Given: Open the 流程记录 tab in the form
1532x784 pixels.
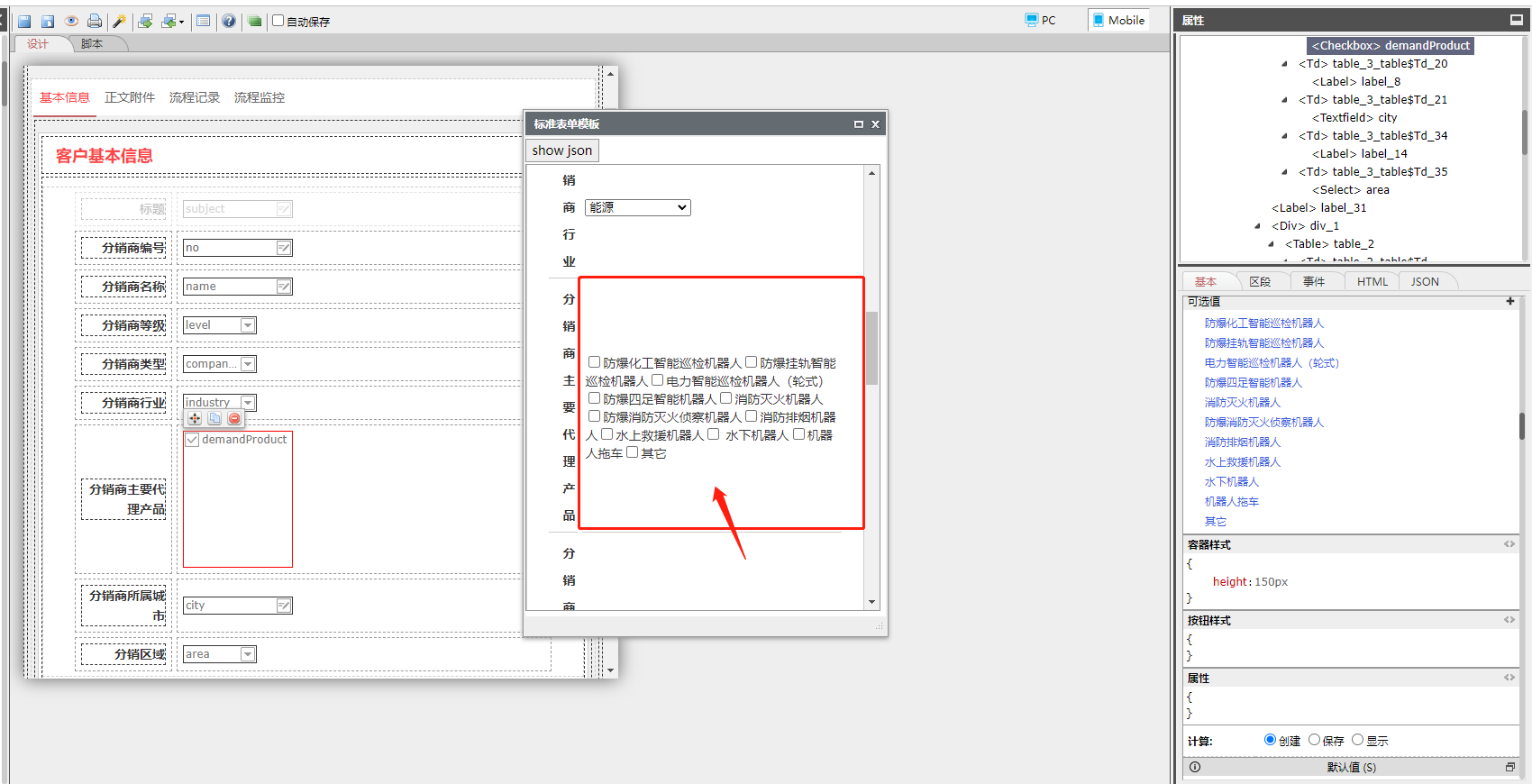Looking at the screenshot, I should [195, 97].
